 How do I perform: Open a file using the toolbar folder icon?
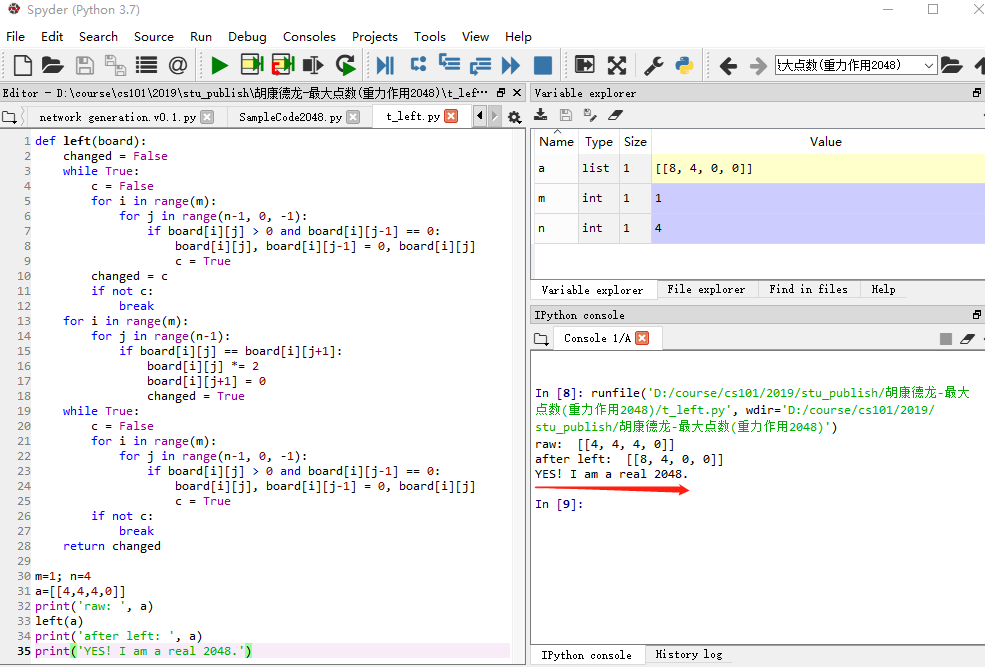pos(53,65)
